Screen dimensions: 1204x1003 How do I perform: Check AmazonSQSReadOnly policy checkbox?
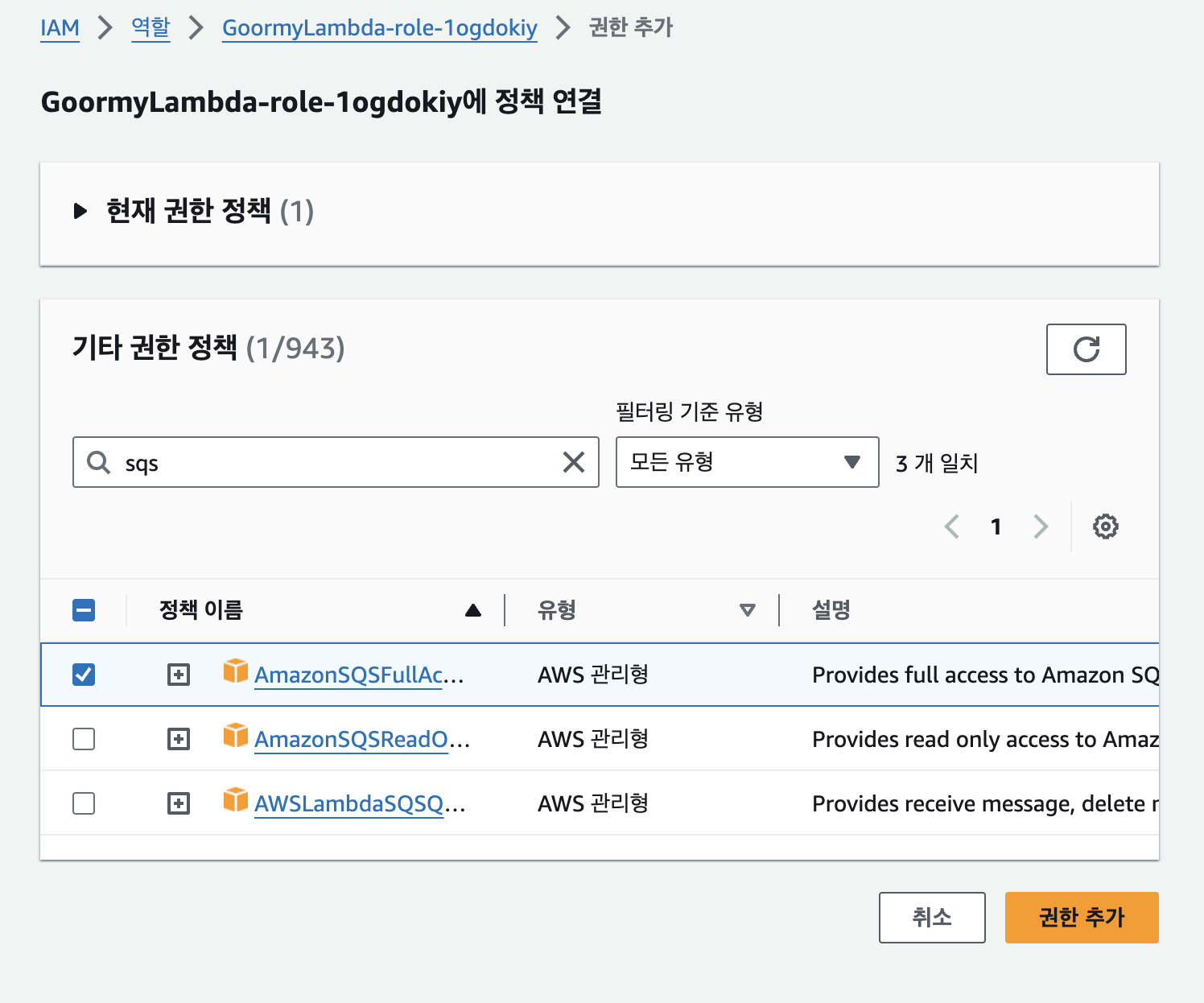pyautogui.click(x=84, y=739)
